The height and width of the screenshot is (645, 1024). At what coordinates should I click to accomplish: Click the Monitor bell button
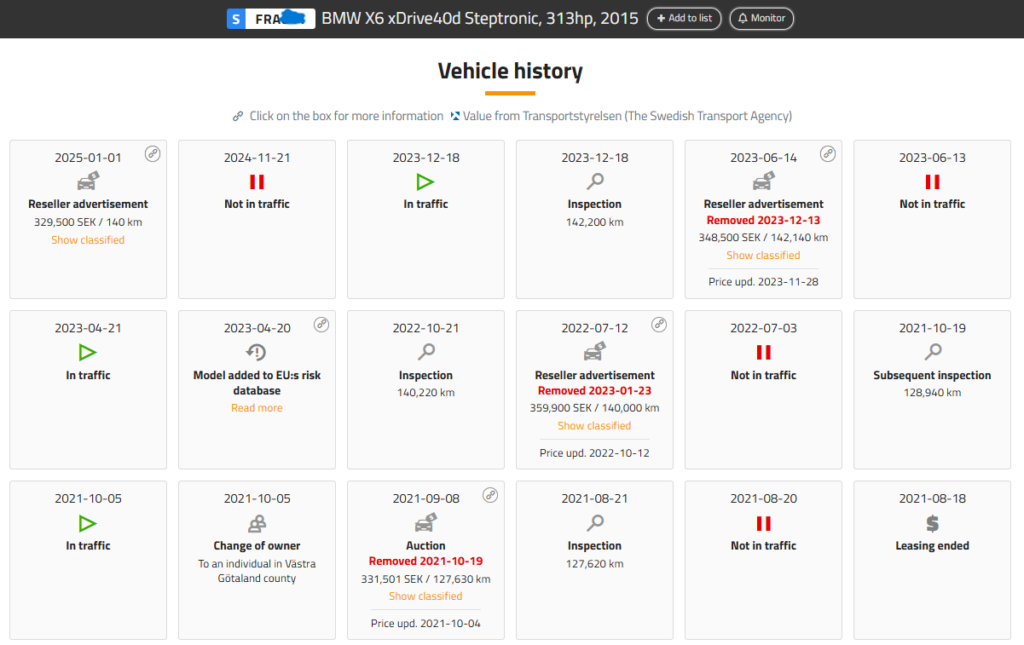761,19
